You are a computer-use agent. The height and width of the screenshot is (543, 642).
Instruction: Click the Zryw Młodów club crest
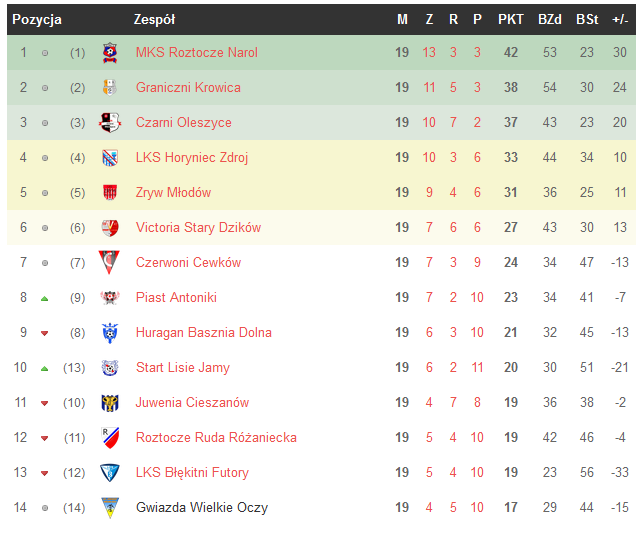(110, 193)
